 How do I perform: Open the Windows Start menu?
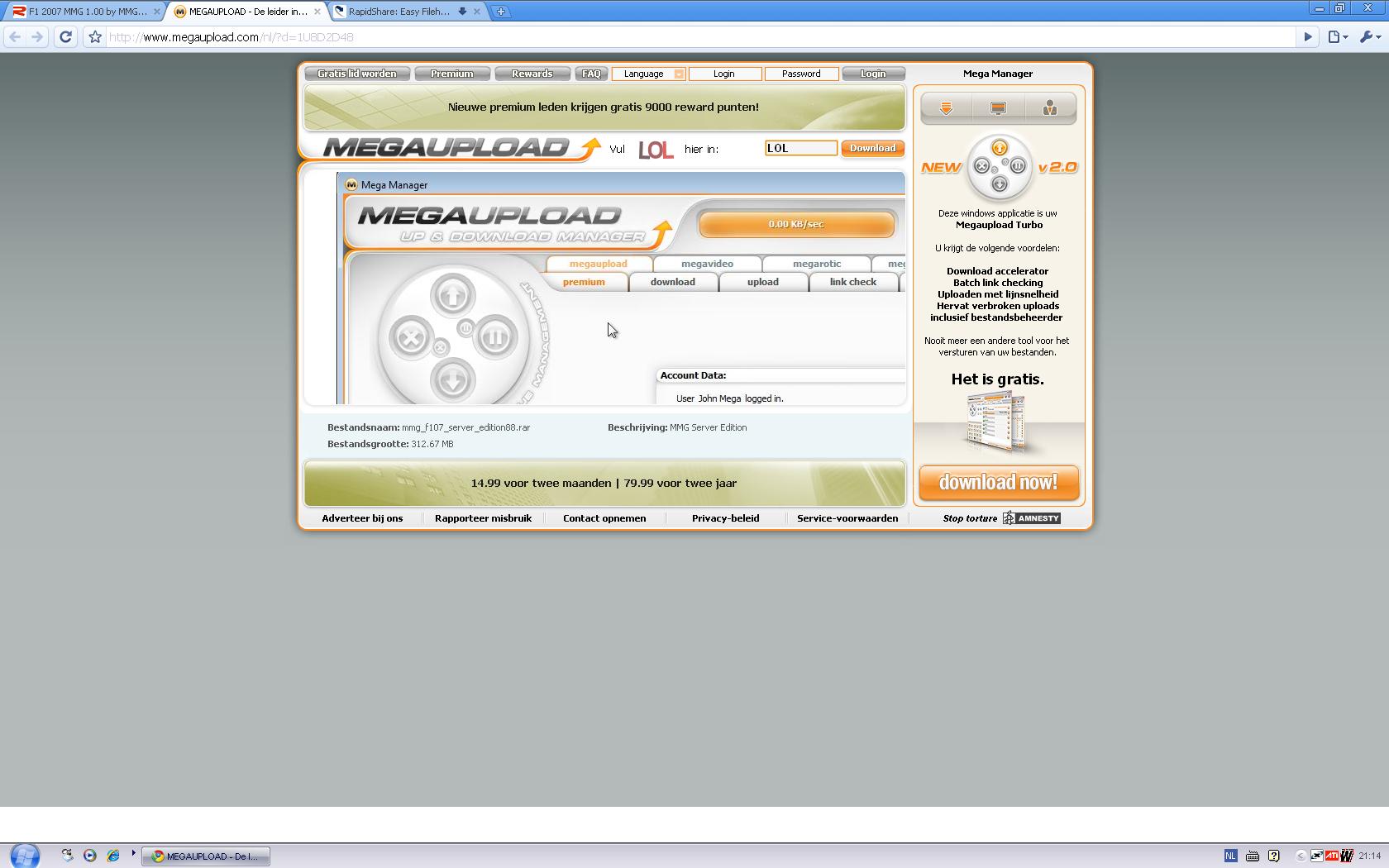coord(25,856)
